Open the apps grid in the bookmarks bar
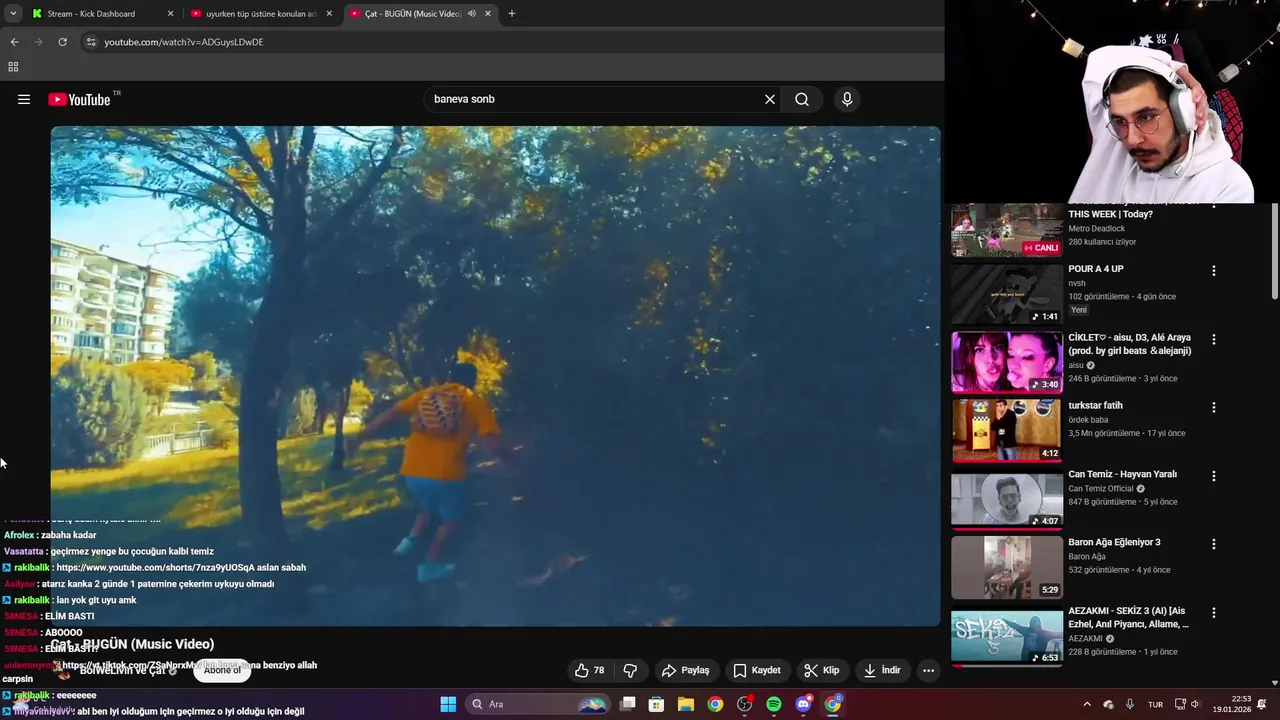The width and height of the screenshot is (1280, 720). [x=13, y=67]
